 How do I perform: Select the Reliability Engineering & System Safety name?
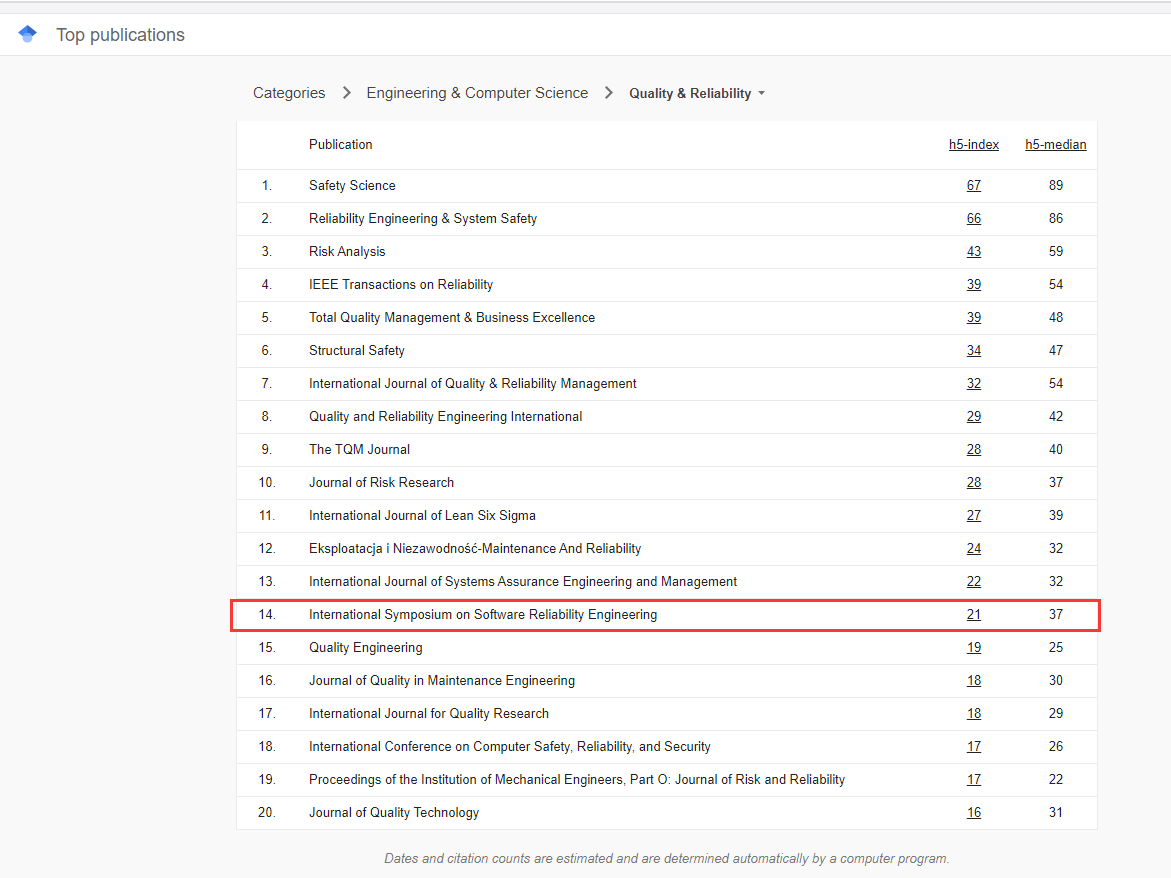click(x=423, y=218)
